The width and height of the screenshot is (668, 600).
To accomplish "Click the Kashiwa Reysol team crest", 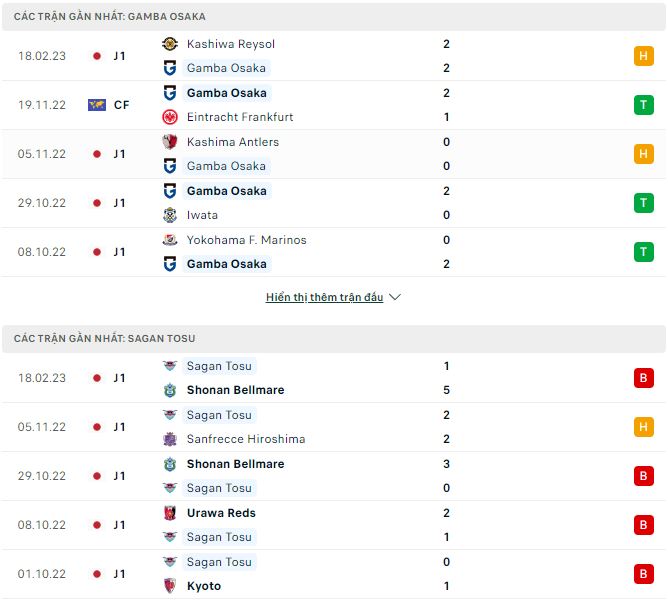I will coord(169,44).
